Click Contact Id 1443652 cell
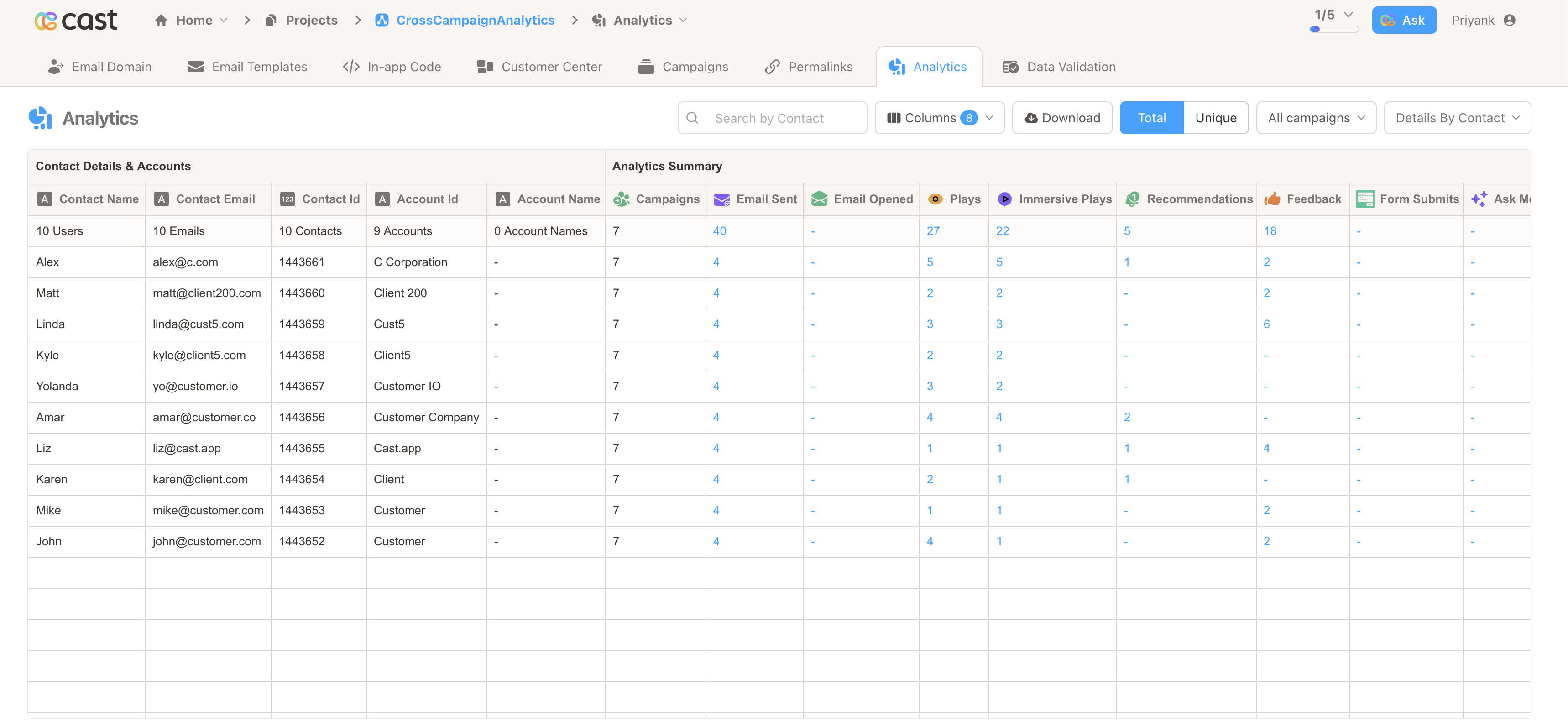1568x722 pixels. (x=319, y=541)
